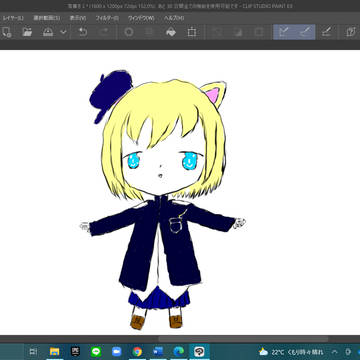Click the canvas horizontal scrollbar thumb

[243, 339]
